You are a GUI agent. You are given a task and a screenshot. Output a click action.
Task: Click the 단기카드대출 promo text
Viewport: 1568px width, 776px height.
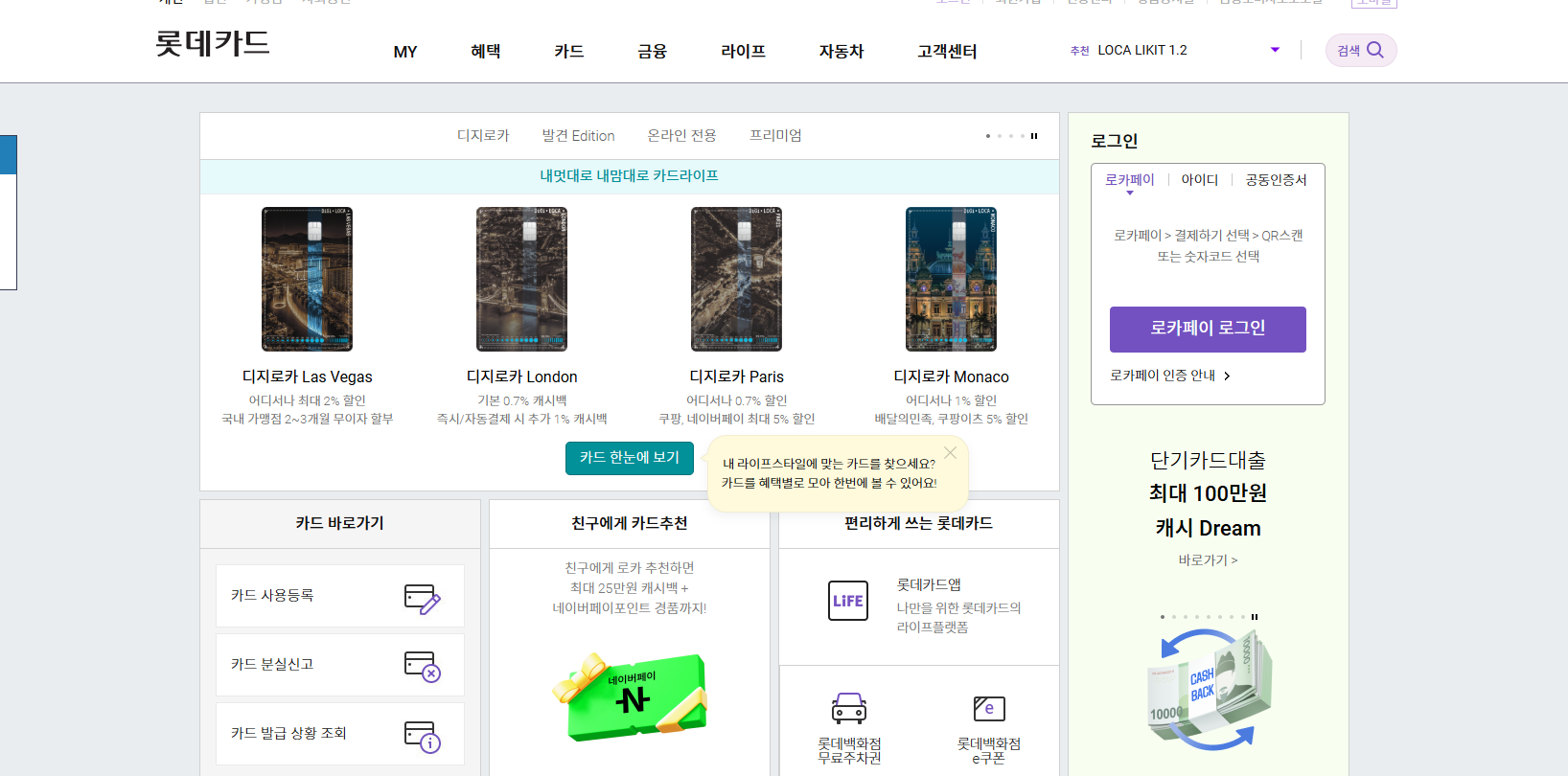1208,461
